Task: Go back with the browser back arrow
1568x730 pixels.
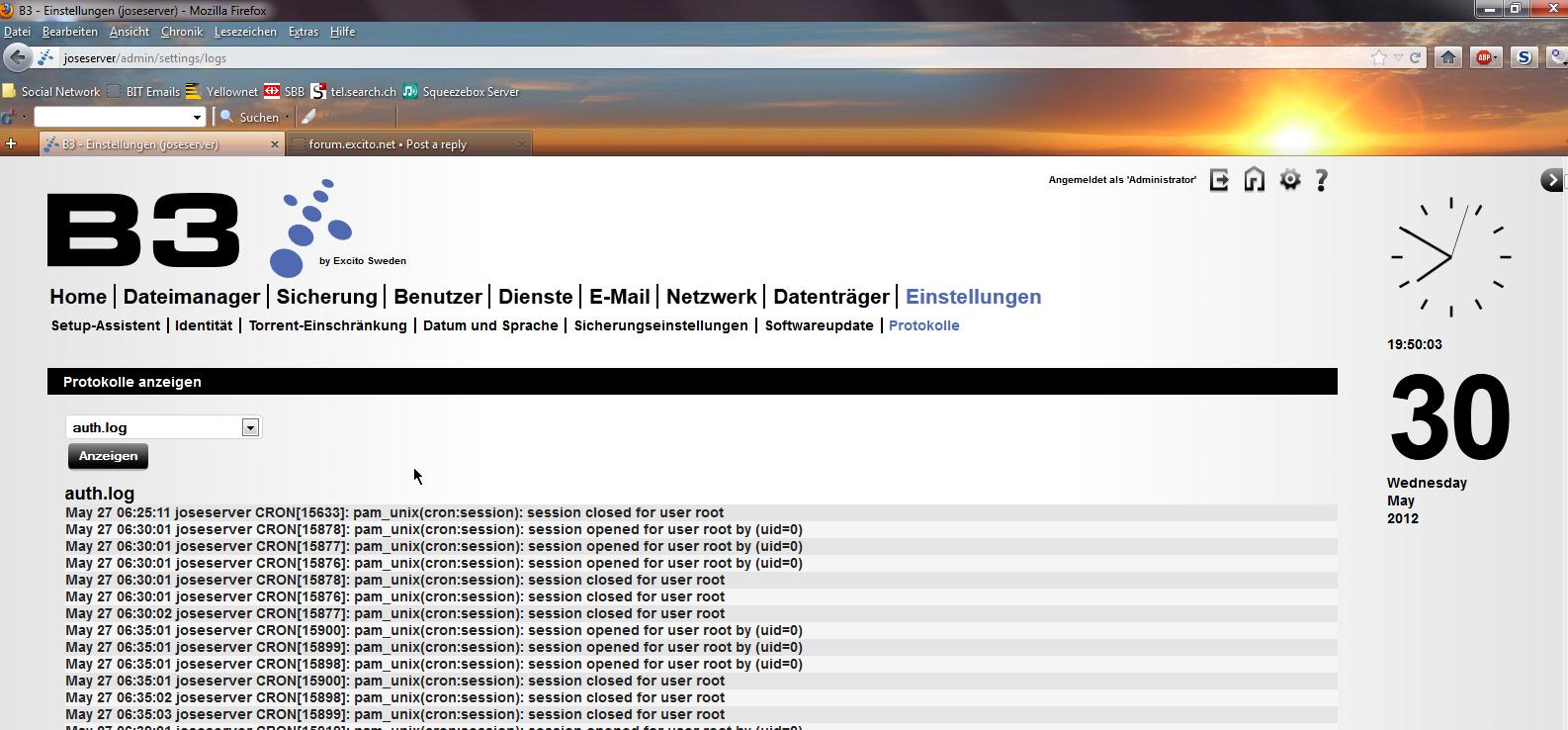Action: pyautogui.click(x=17, y=57)
